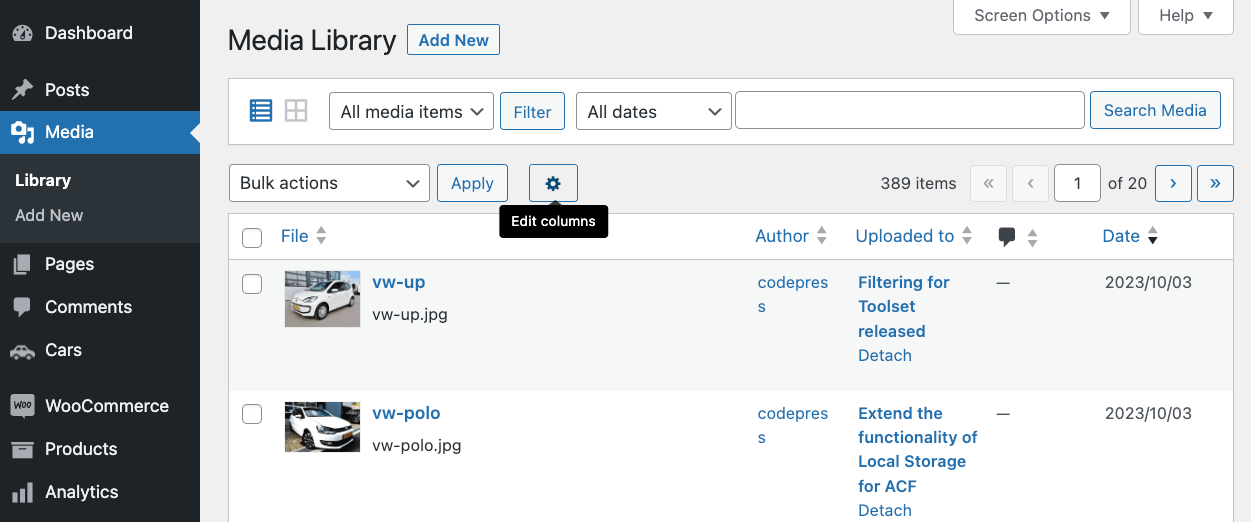The image size is (1251, 522).
Task: Open the All media items dropdown
Action: [x=411, y=112]
